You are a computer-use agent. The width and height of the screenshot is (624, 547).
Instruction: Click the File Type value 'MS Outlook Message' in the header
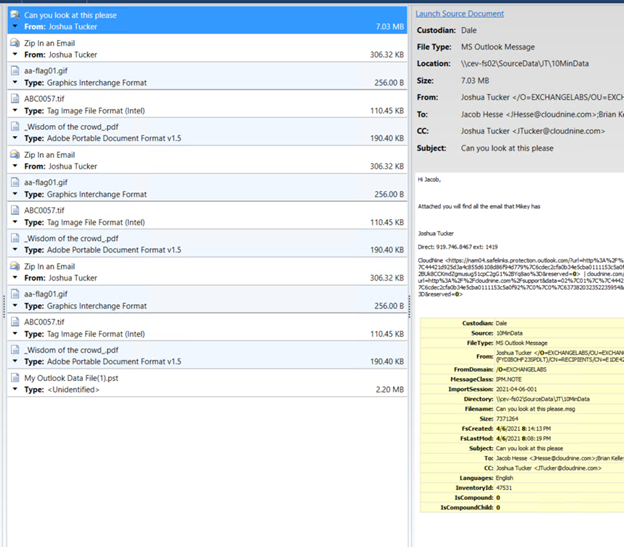pos(498,47)
